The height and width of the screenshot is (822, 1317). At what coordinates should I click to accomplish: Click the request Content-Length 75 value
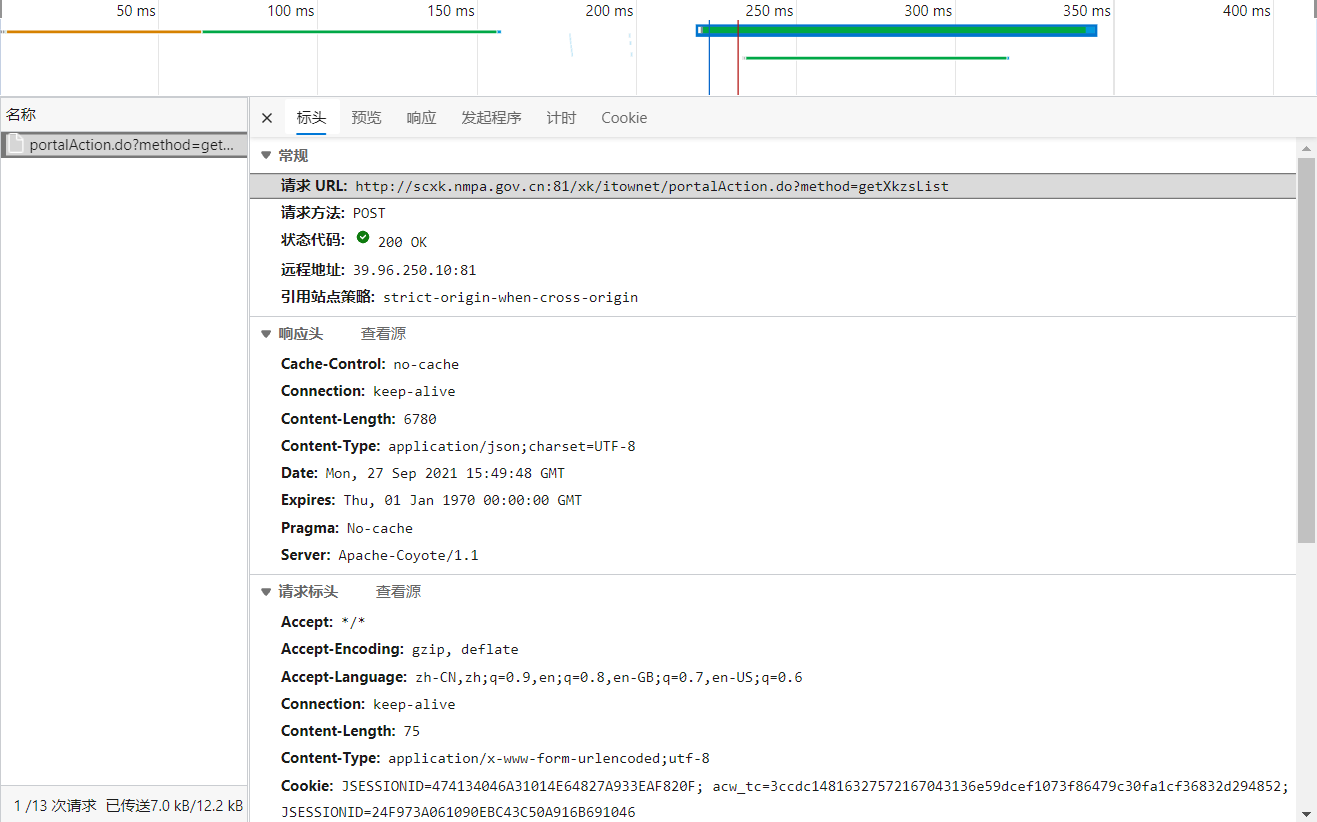click(x=412, y=731)
